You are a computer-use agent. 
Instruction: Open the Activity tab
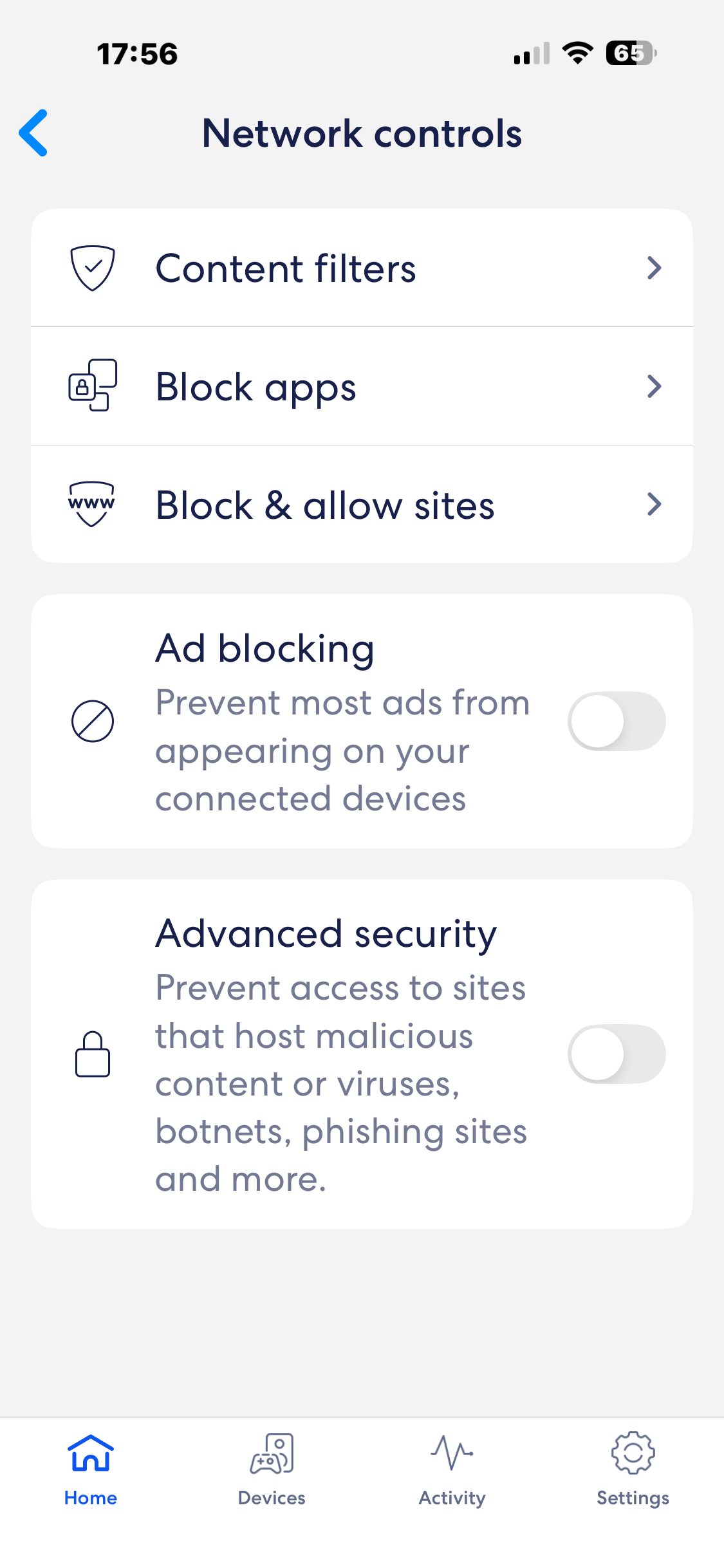[x=452, y=1469]
